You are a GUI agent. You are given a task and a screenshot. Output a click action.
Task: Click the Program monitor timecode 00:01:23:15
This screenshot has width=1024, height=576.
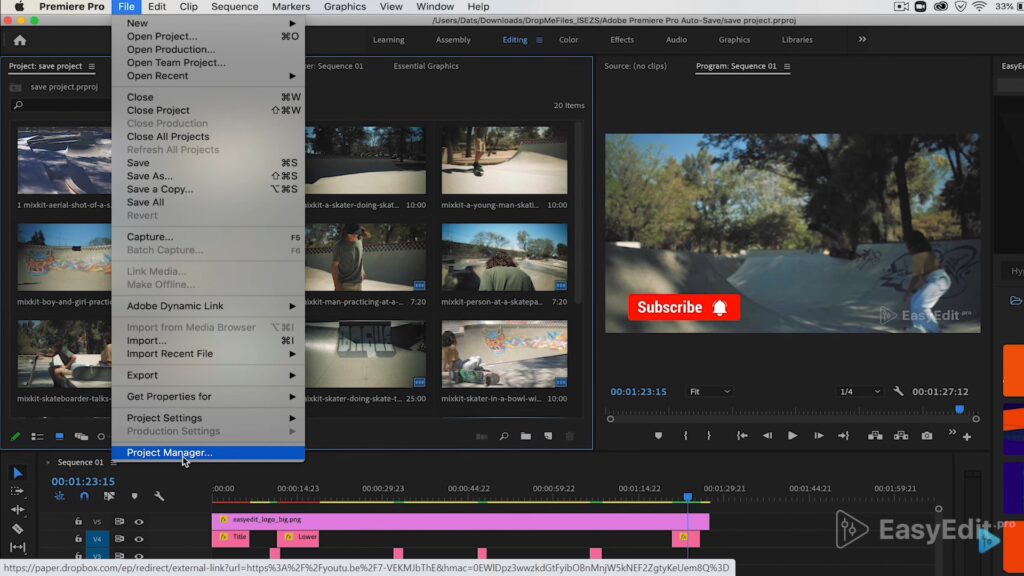point(638,392)
